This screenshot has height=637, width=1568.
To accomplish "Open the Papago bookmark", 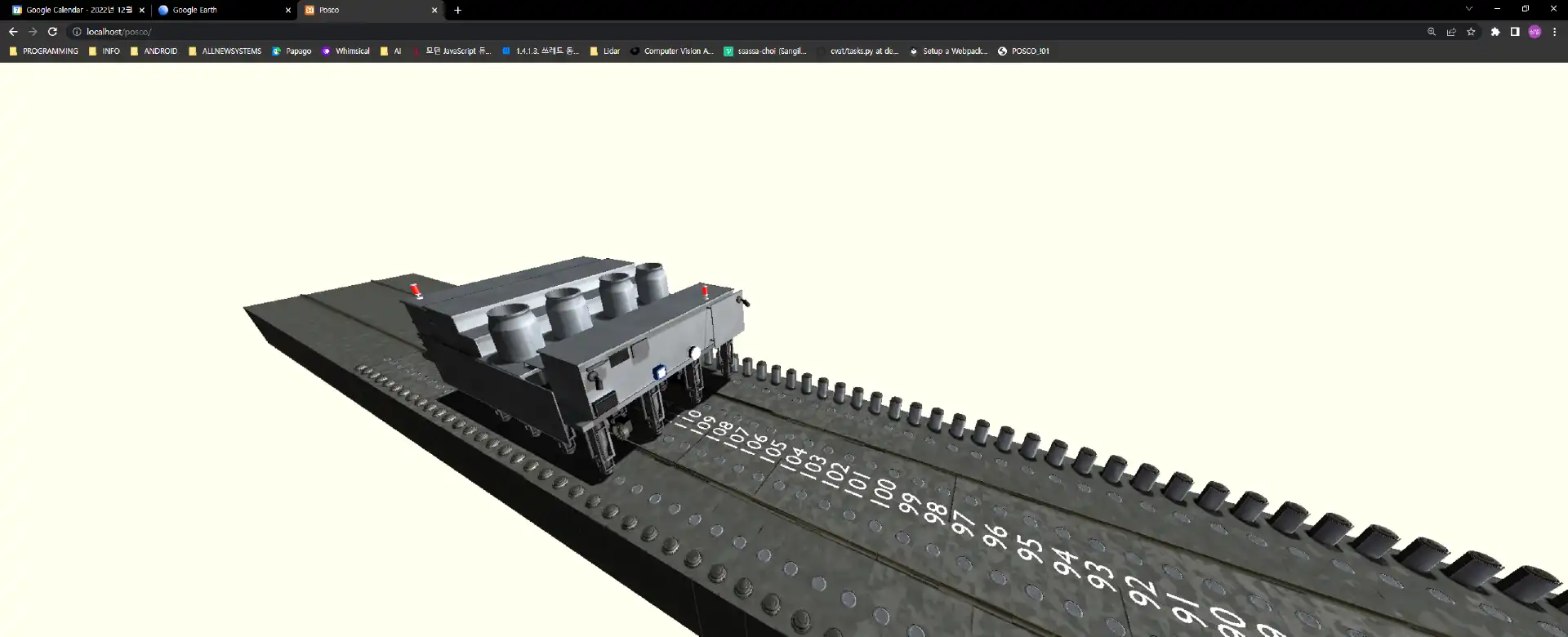I will [292, 51].
